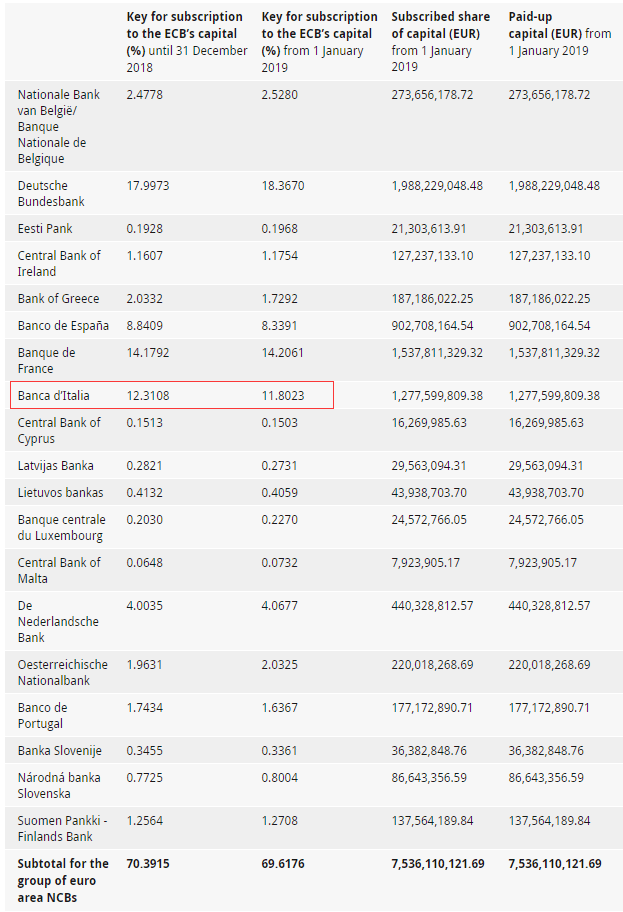
Task: Select the Banka Slovenije row label
Action: coord(59,750)
